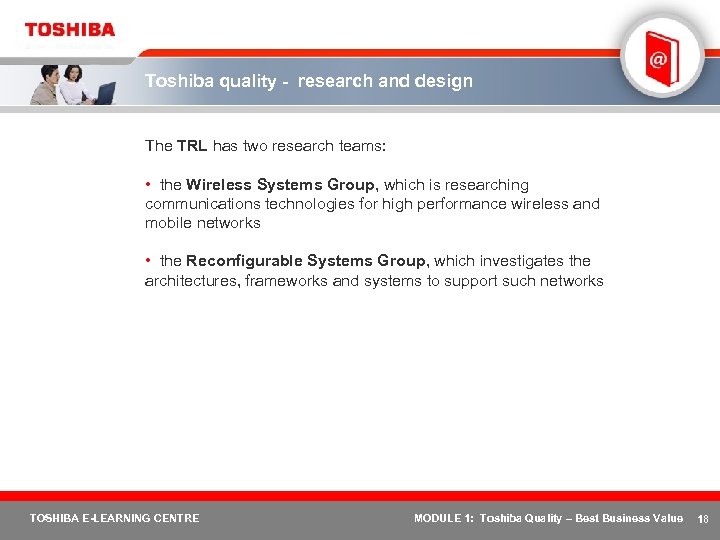Image resolution: width=720 pixels, height=540 pixels.
Task: Click the red Toshiba logo
Action: coord(70,30)
